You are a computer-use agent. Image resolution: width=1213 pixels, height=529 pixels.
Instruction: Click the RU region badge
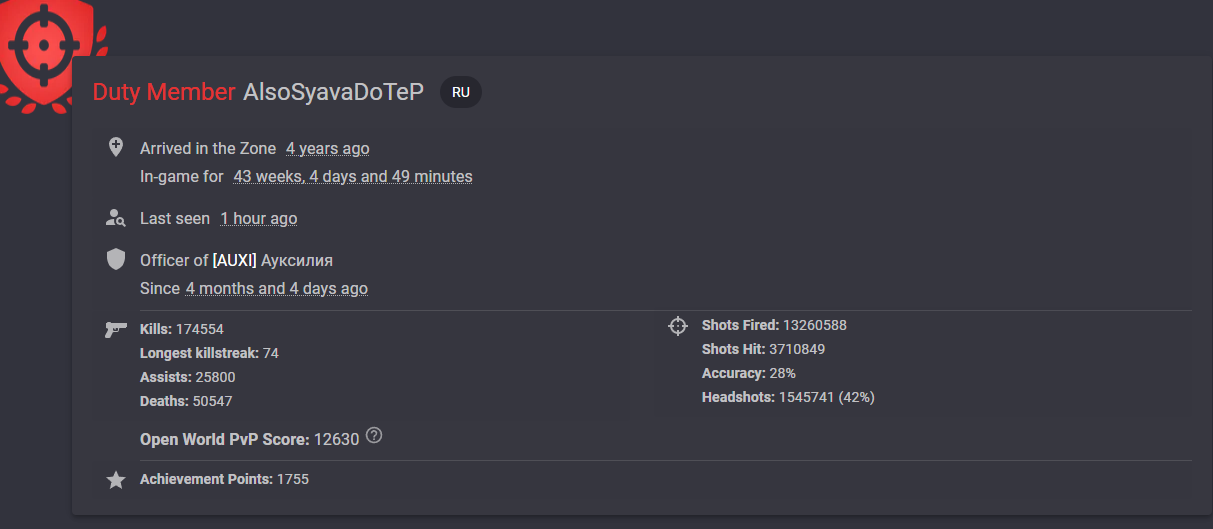461,92
